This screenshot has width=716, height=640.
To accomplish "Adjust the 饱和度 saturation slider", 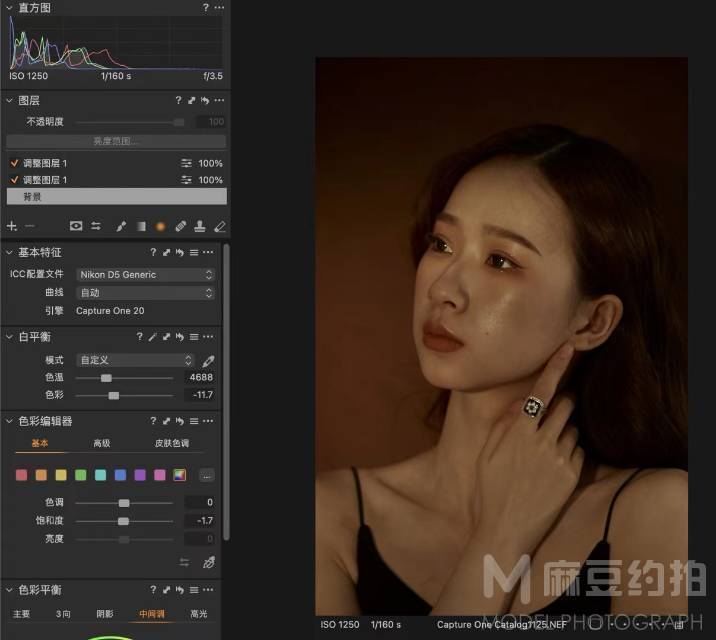I will click(124, 521).
